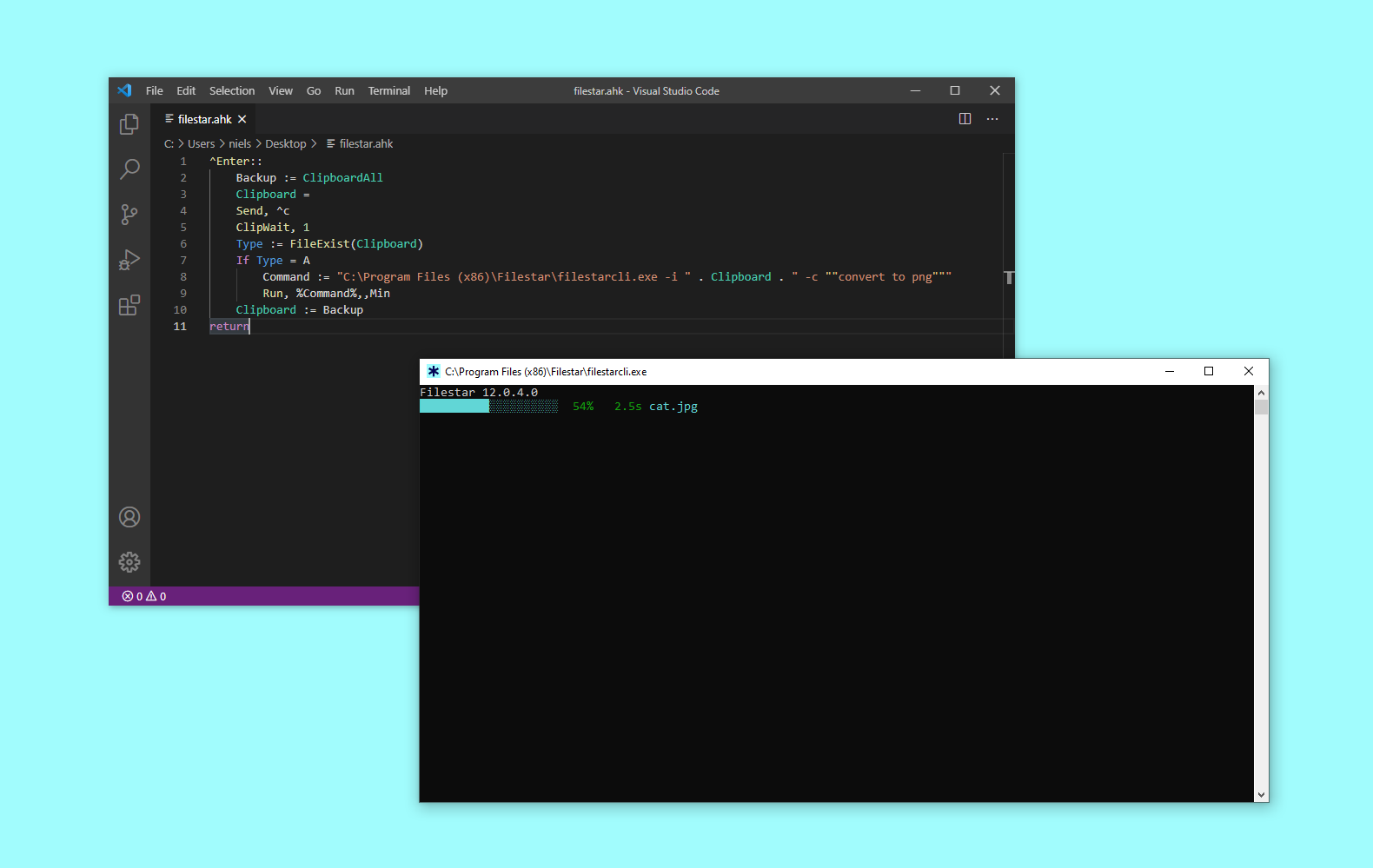The height and width of the screenshot is (868, 1373).
Task: Close the Filestar console window
Action: coord(1249,371)
